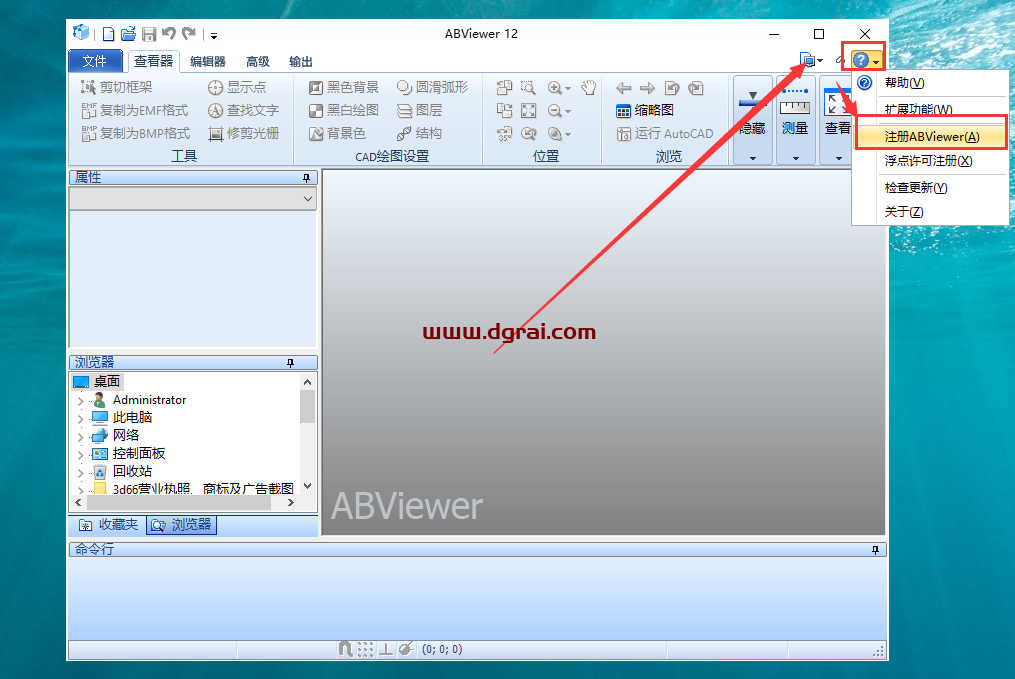This screenshot has height=679, width=1015.
Task: Click the rotate 35 degrees icon
Action: point(504,134)
